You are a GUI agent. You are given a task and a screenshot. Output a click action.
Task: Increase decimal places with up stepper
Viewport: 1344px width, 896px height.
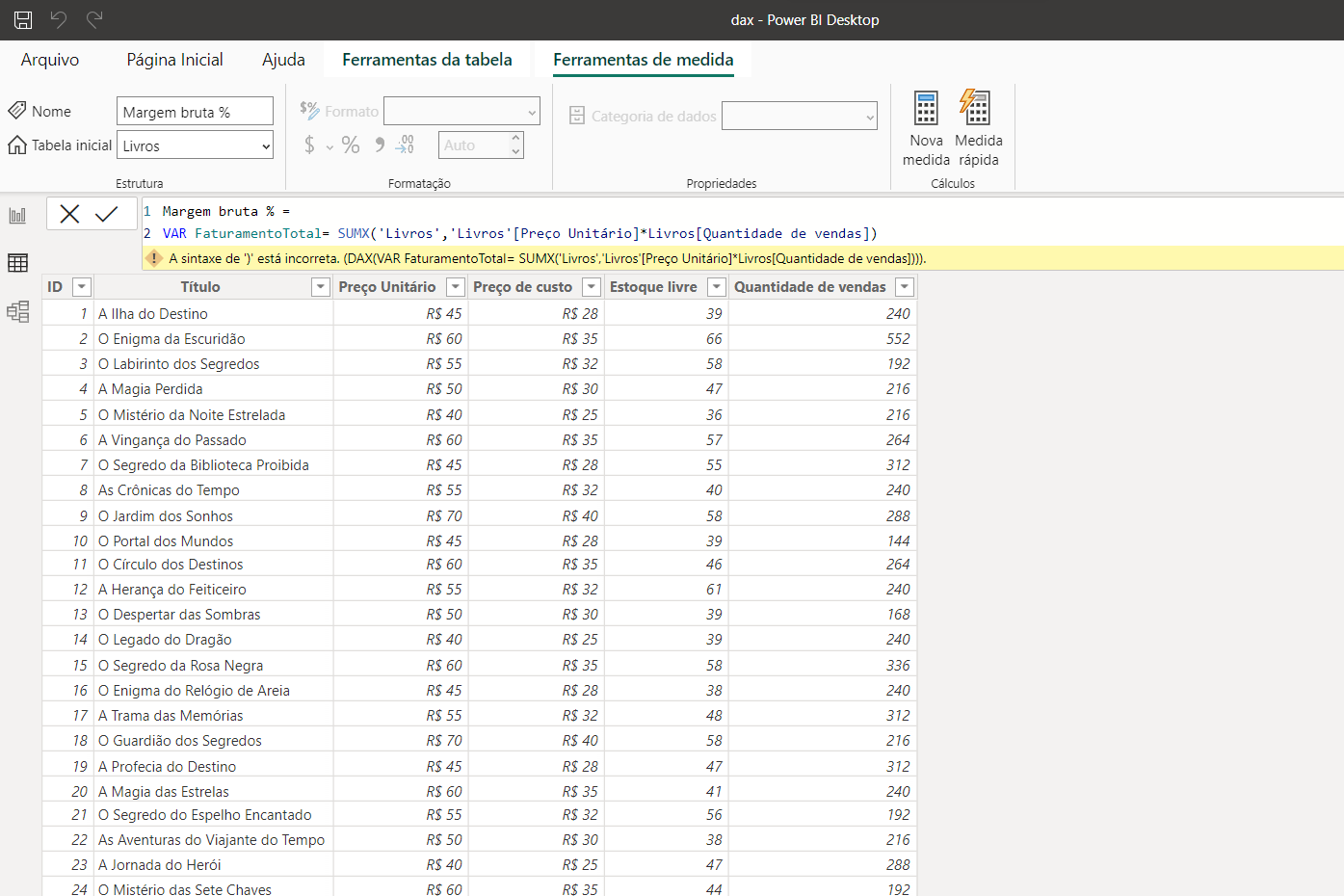[516, 139]
